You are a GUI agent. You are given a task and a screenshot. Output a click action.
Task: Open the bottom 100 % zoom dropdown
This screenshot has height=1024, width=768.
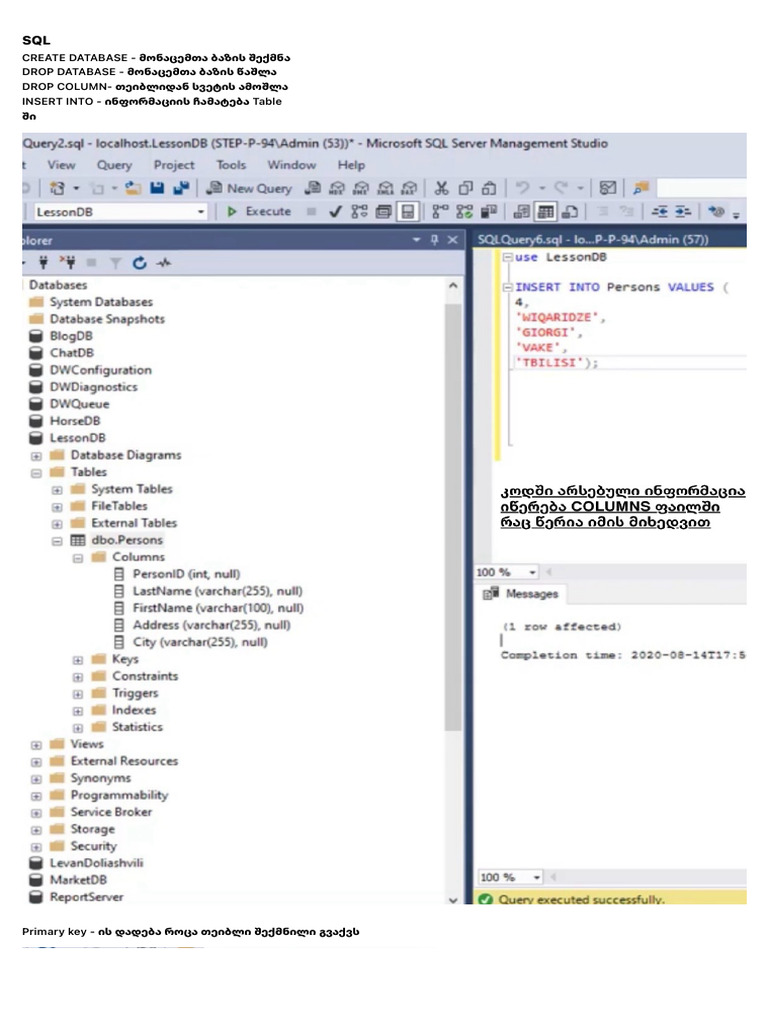[537, 878]
